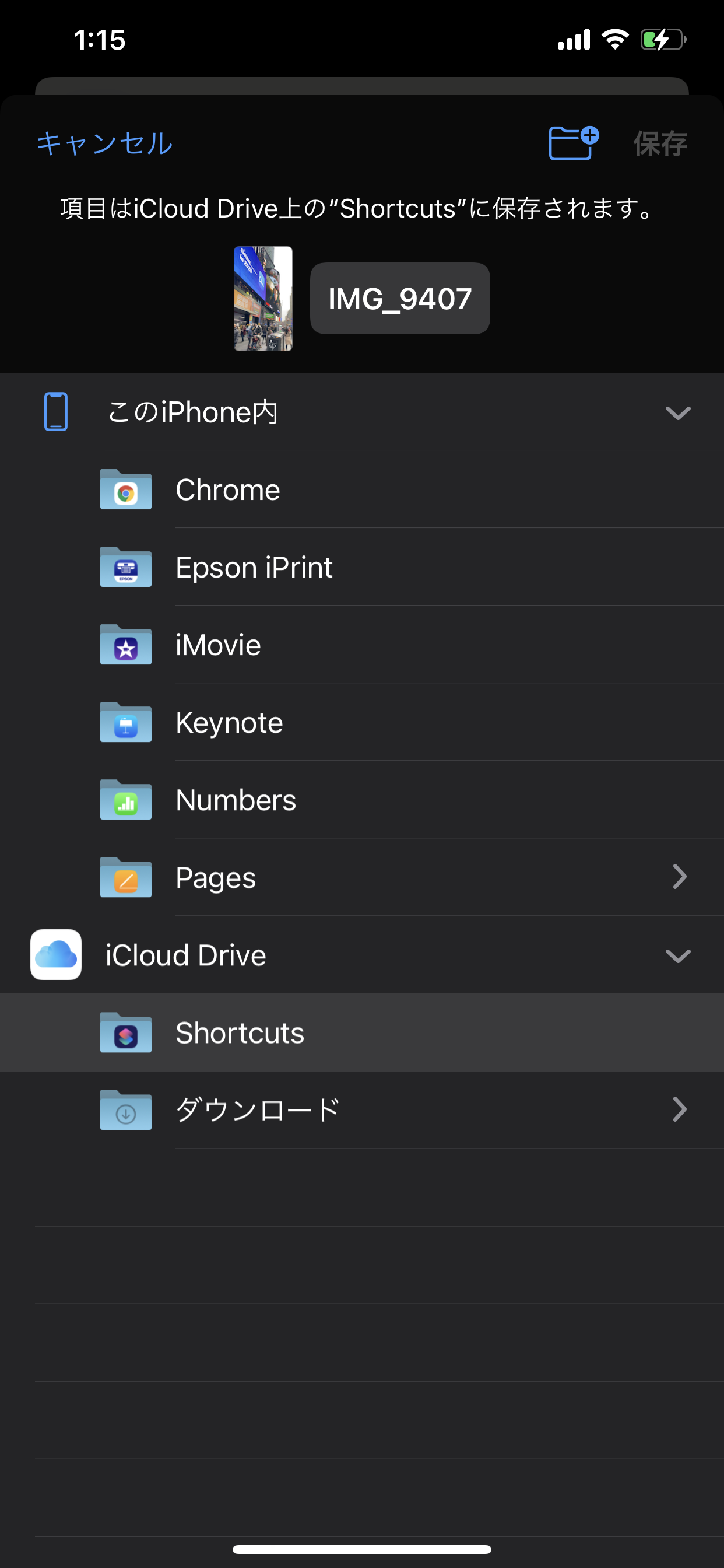
Task: Click the Epson iPrint folder icon
Action: coord(126,568)
